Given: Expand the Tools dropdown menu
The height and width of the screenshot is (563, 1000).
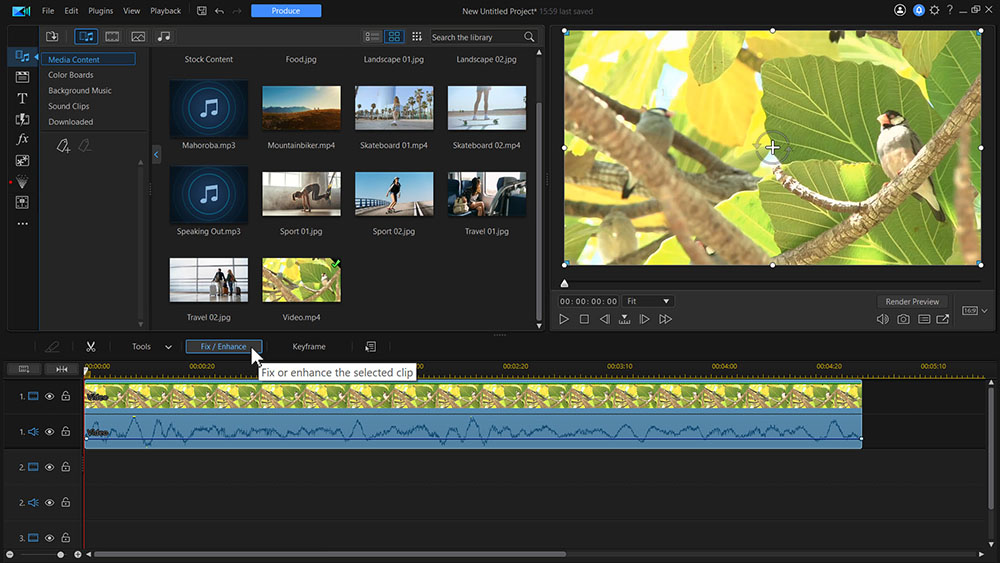Looking at the screenshot, I should (152, 347).
